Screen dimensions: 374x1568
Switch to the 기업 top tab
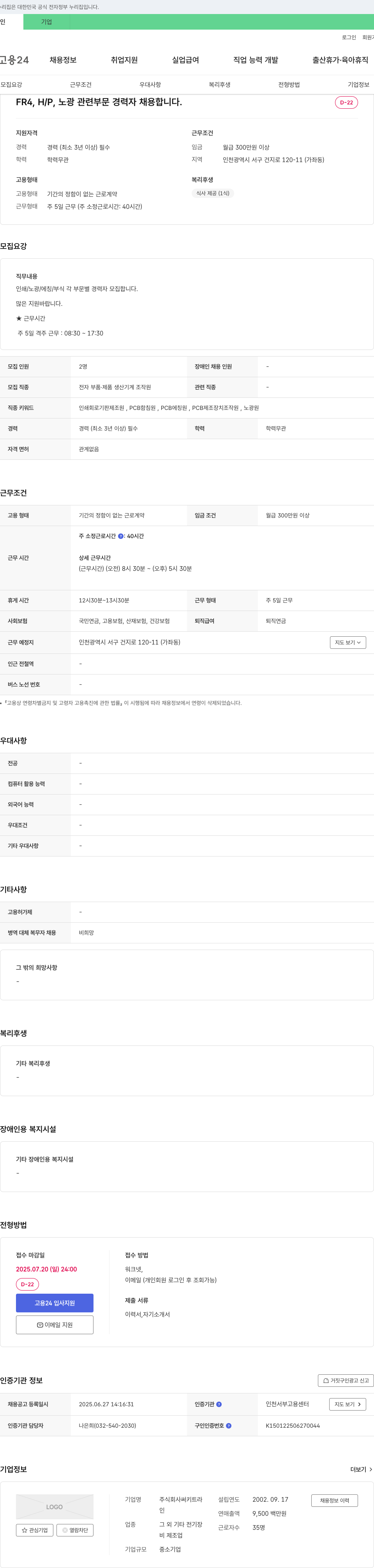click(x=46, y=22)
